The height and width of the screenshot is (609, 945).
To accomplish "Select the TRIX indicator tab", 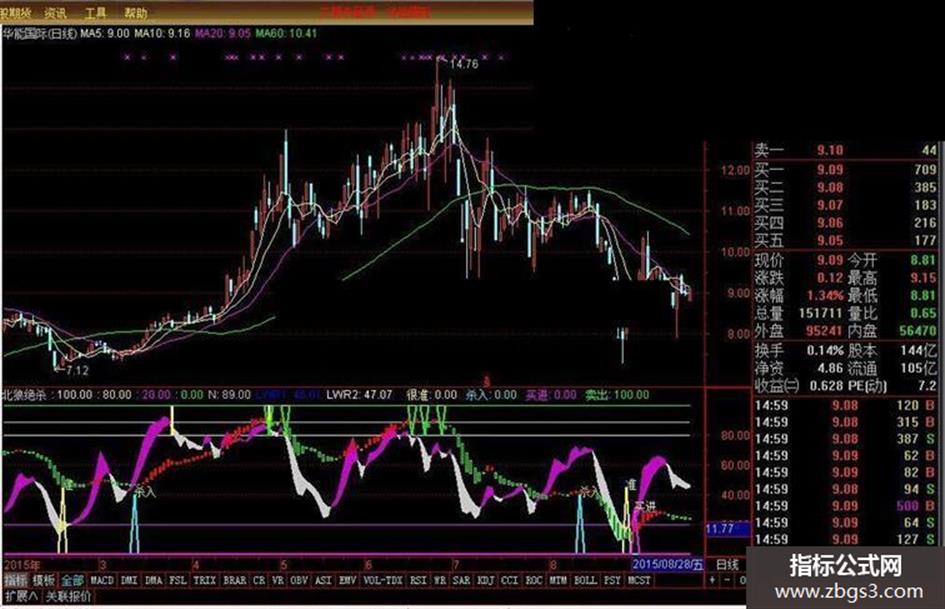I will 205,580.
